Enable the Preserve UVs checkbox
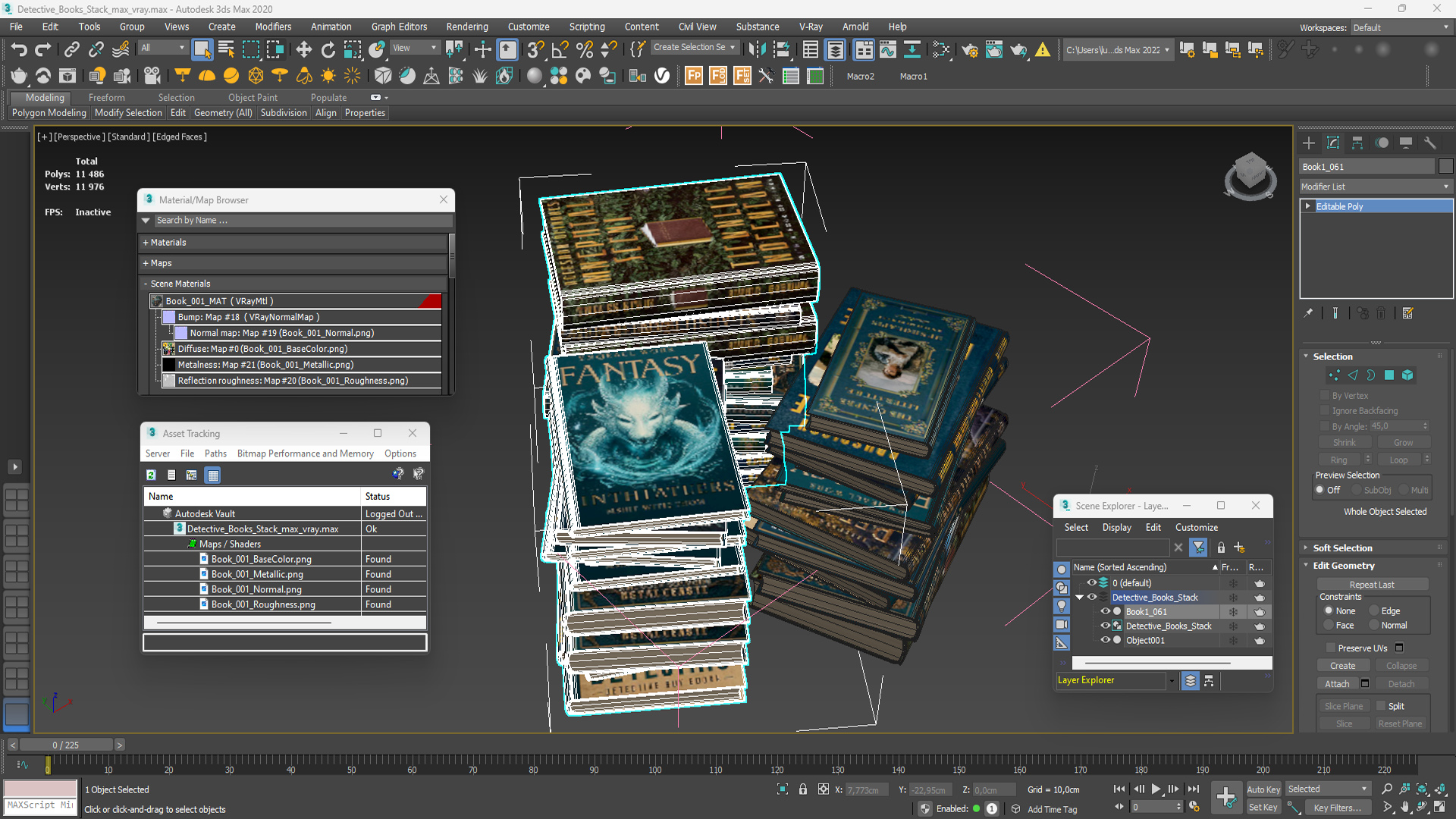The height and width of the screenshot is (819, 1456). (1331, 648)
